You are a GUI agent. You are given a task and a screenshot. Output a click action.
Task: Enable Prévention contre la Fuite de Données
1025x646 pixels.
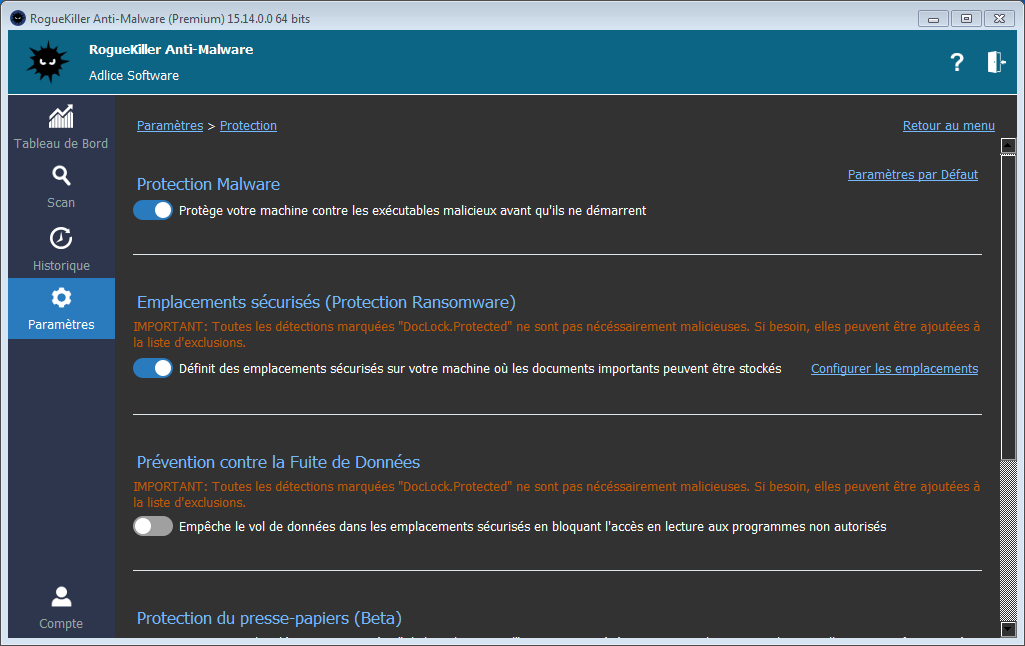(x=153, y=526)
